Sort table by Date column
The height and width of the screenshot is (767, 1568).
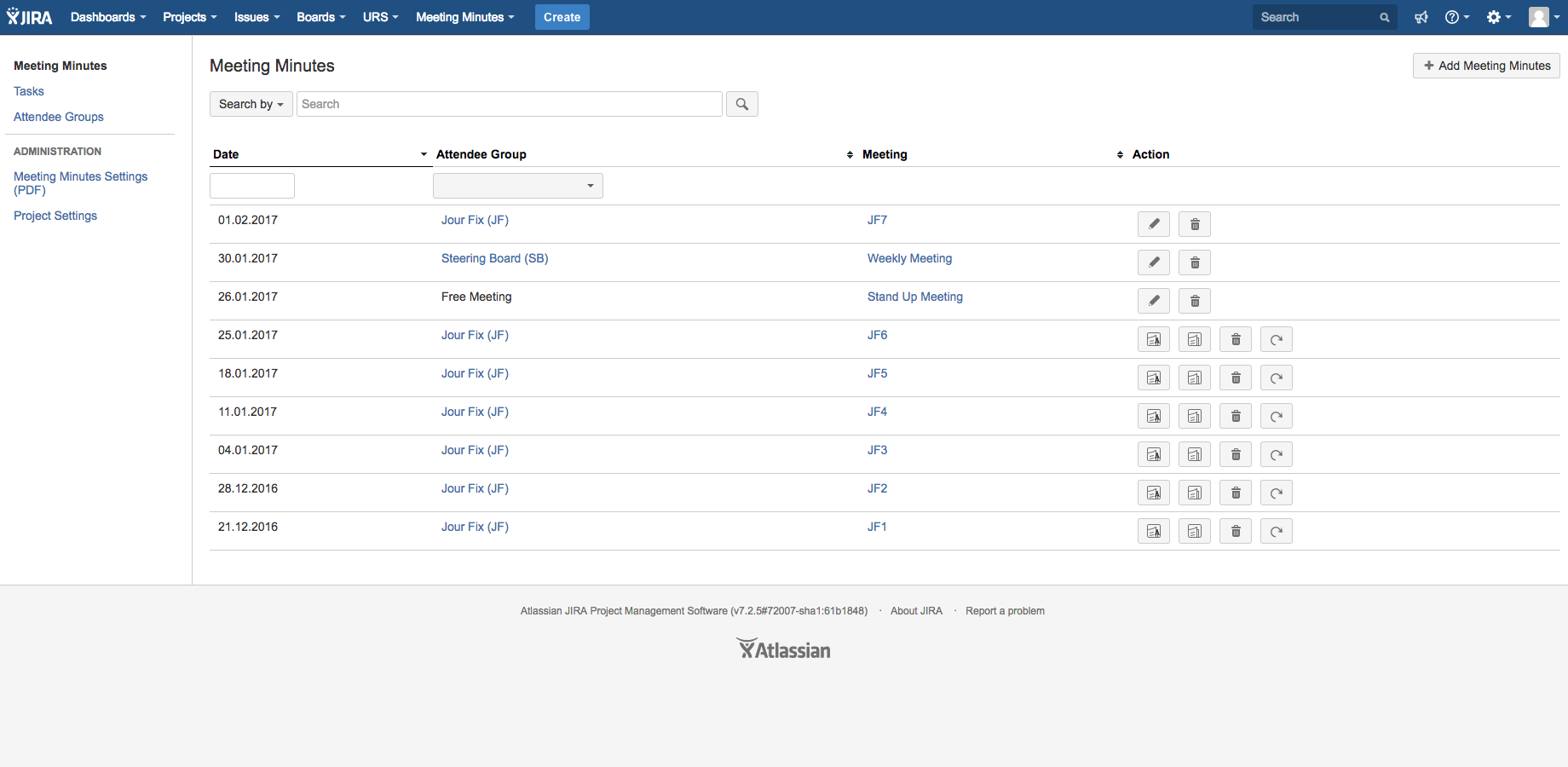(320, 154)
